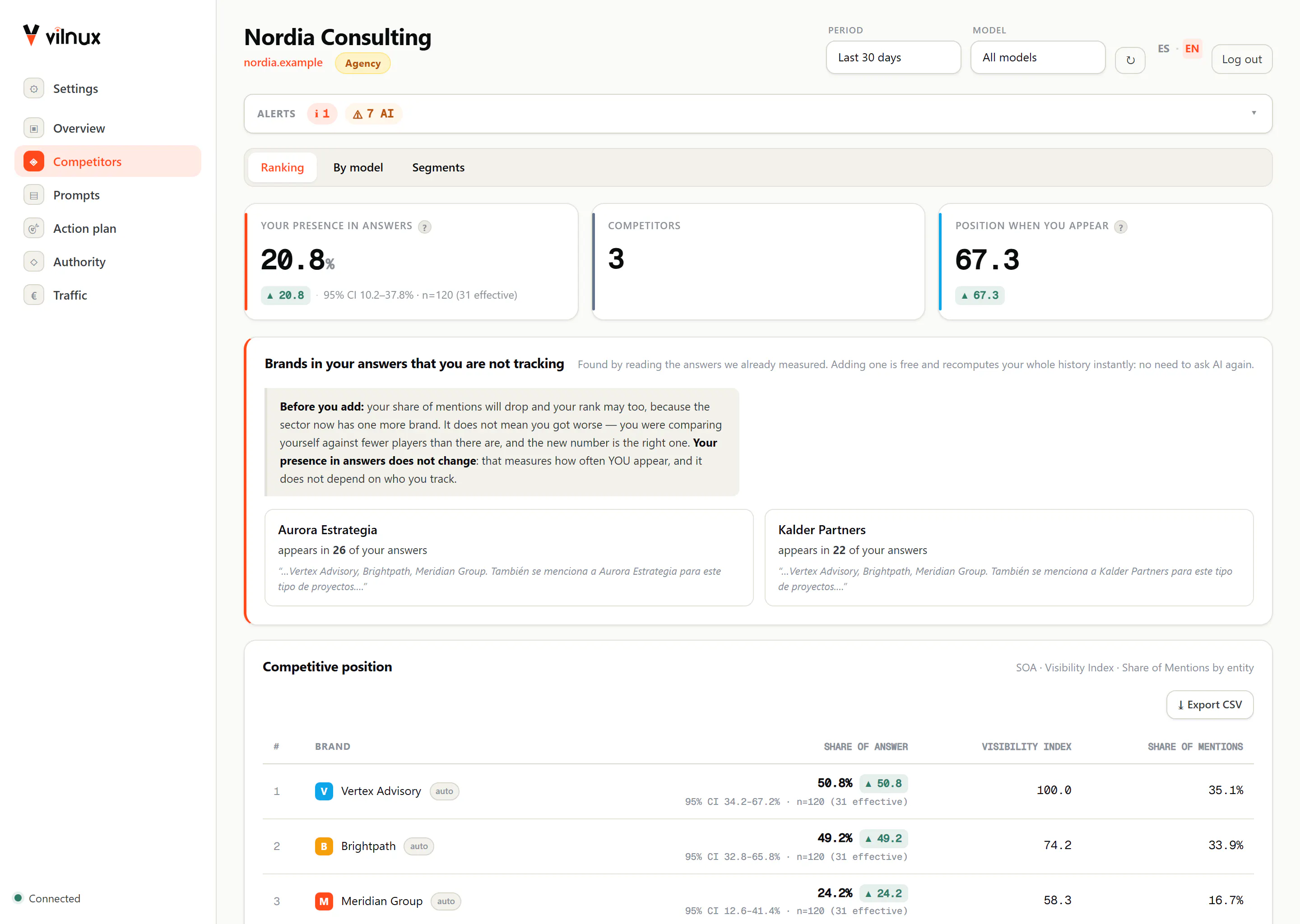Open Authority via its diamond icon
Viewport: 1300px width, 924px height.
point(33,262)
